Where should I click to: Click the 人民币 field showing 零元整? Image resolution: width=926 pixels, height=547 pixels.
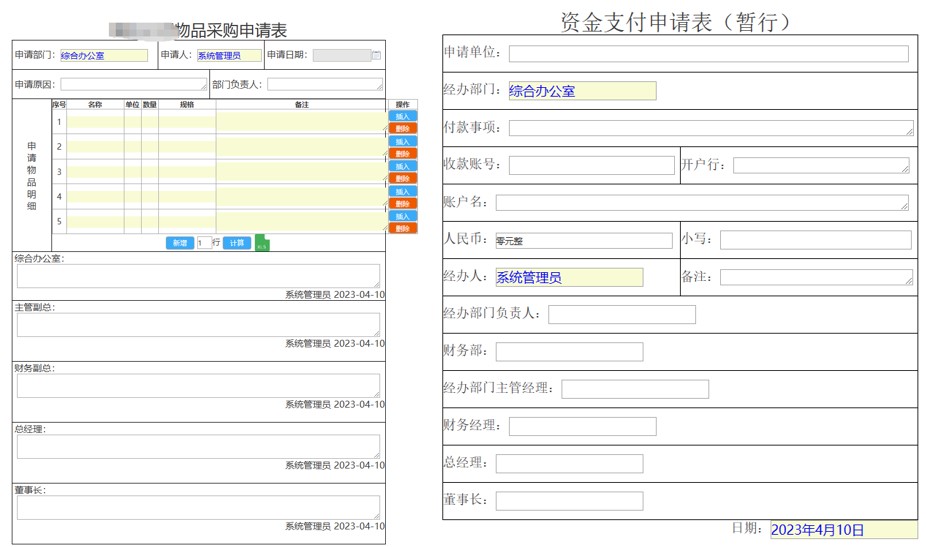[584, 240]
